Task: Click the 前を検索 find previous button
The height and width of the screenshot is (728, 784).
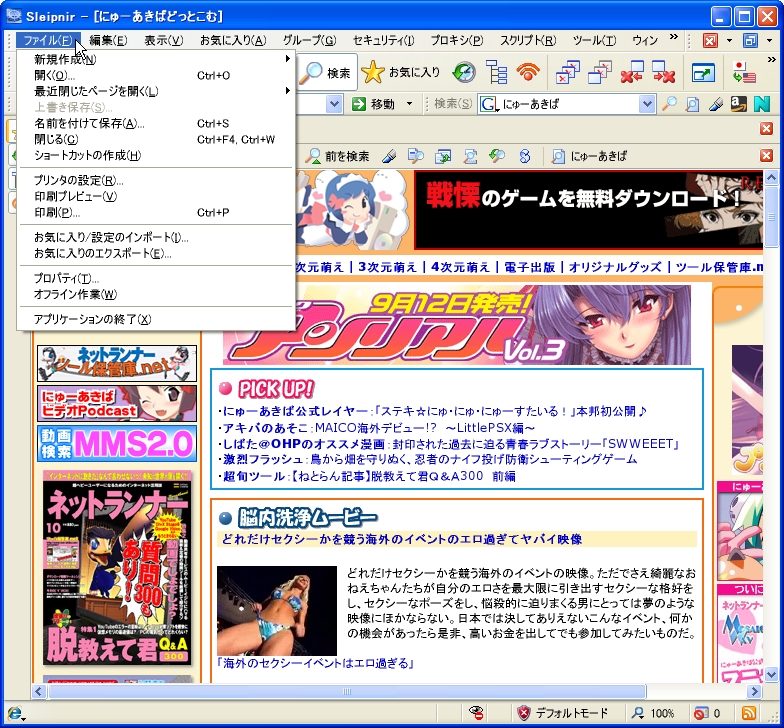Action: [x=338, y=156]
